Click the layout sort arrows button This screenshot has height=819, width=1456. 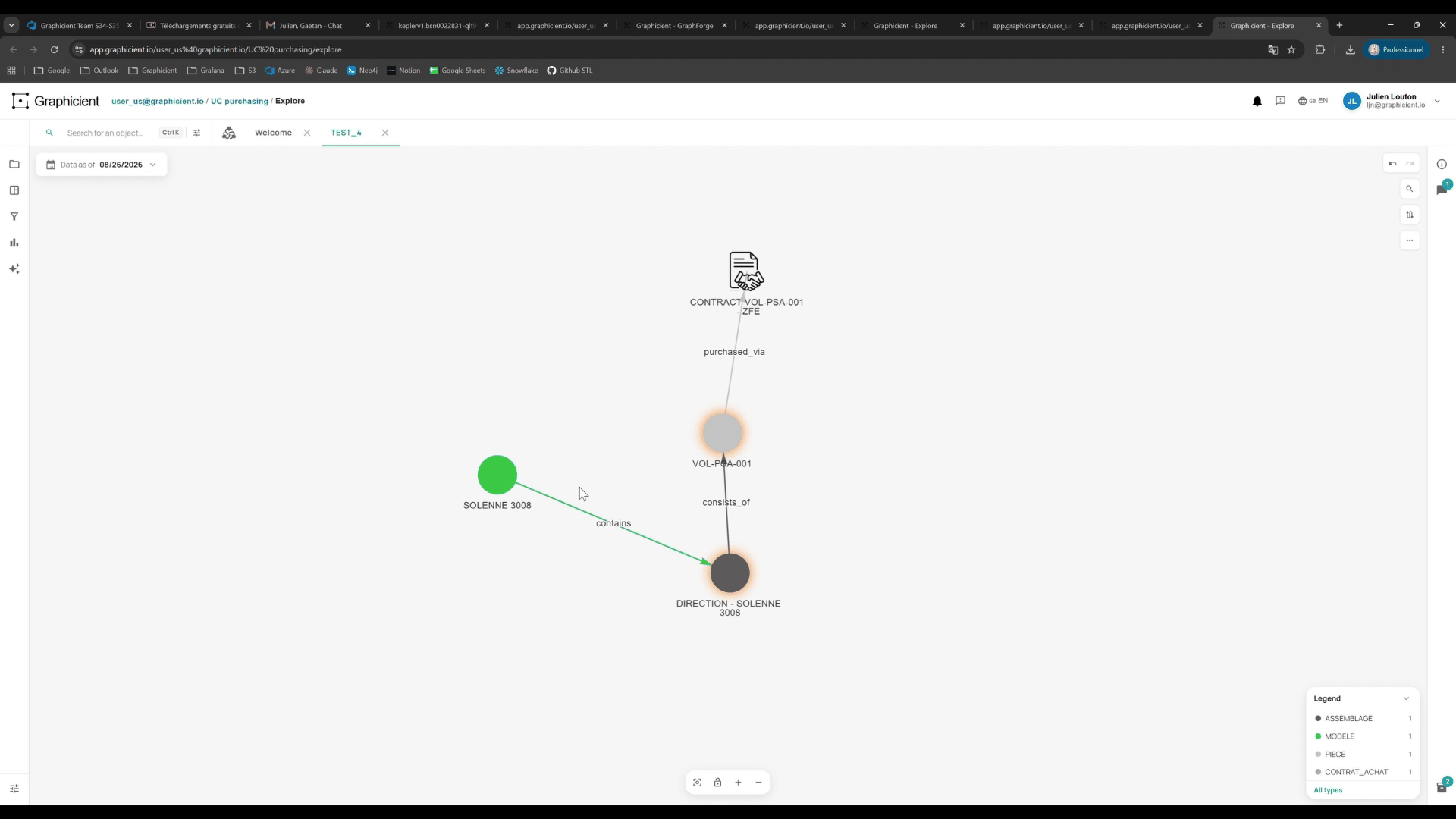[1410, 215]
